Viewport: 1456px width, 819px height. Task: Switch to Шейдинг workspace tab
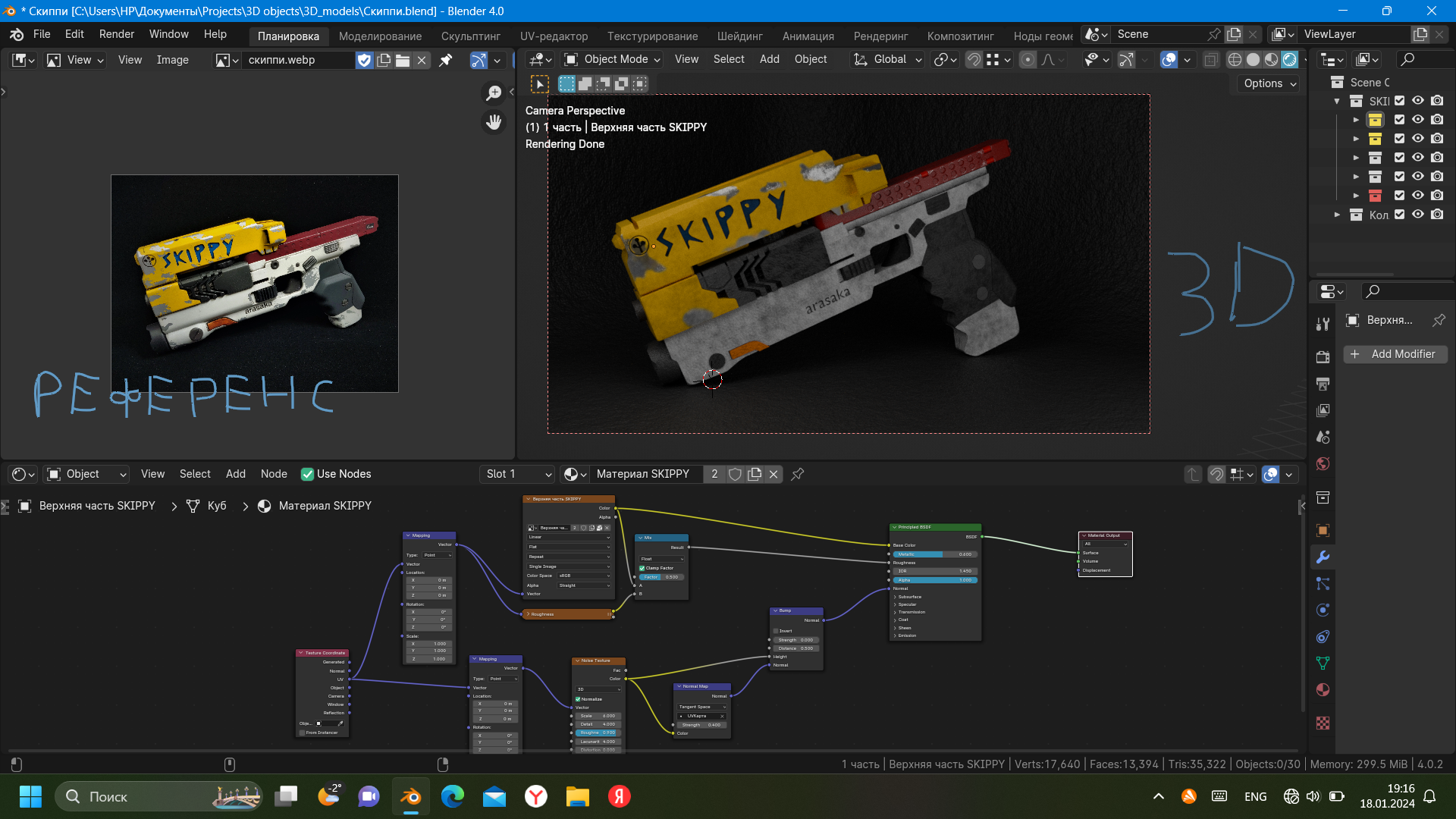click(739, 36)
